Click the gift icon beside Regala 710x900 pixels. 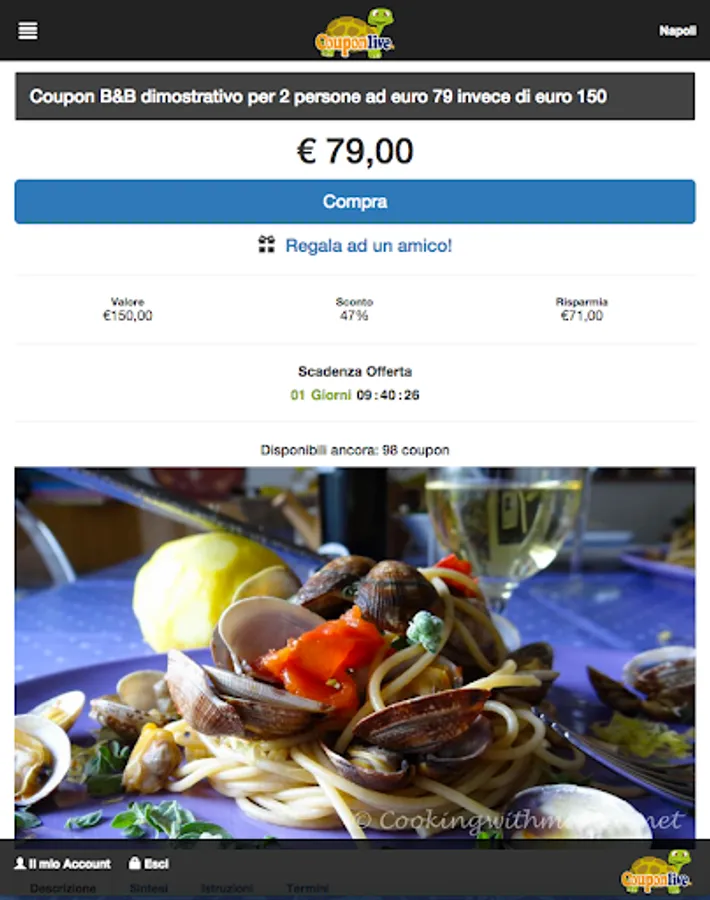tap(266, 245)
